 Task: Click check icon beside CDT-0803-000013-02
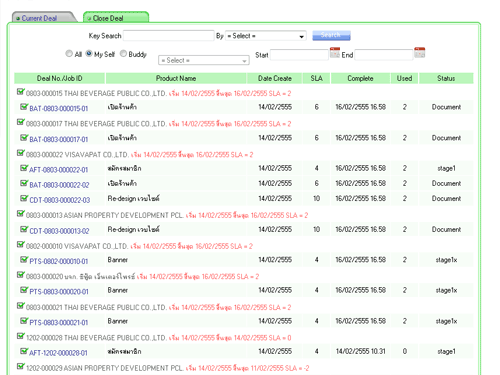tap(24, 229)
